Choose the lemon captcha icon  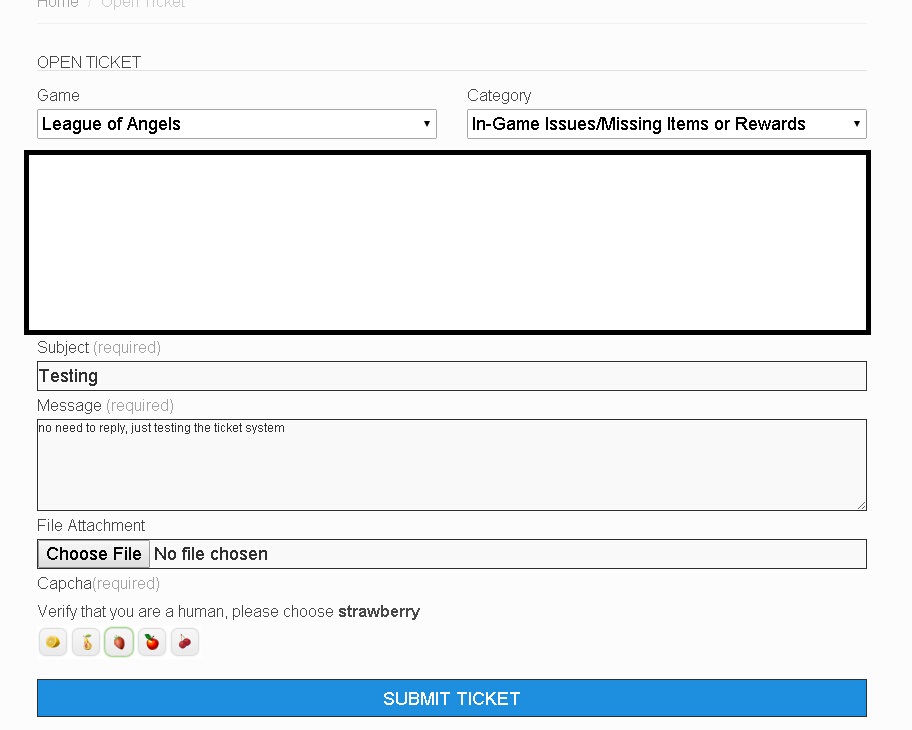[x=53, y=642]
